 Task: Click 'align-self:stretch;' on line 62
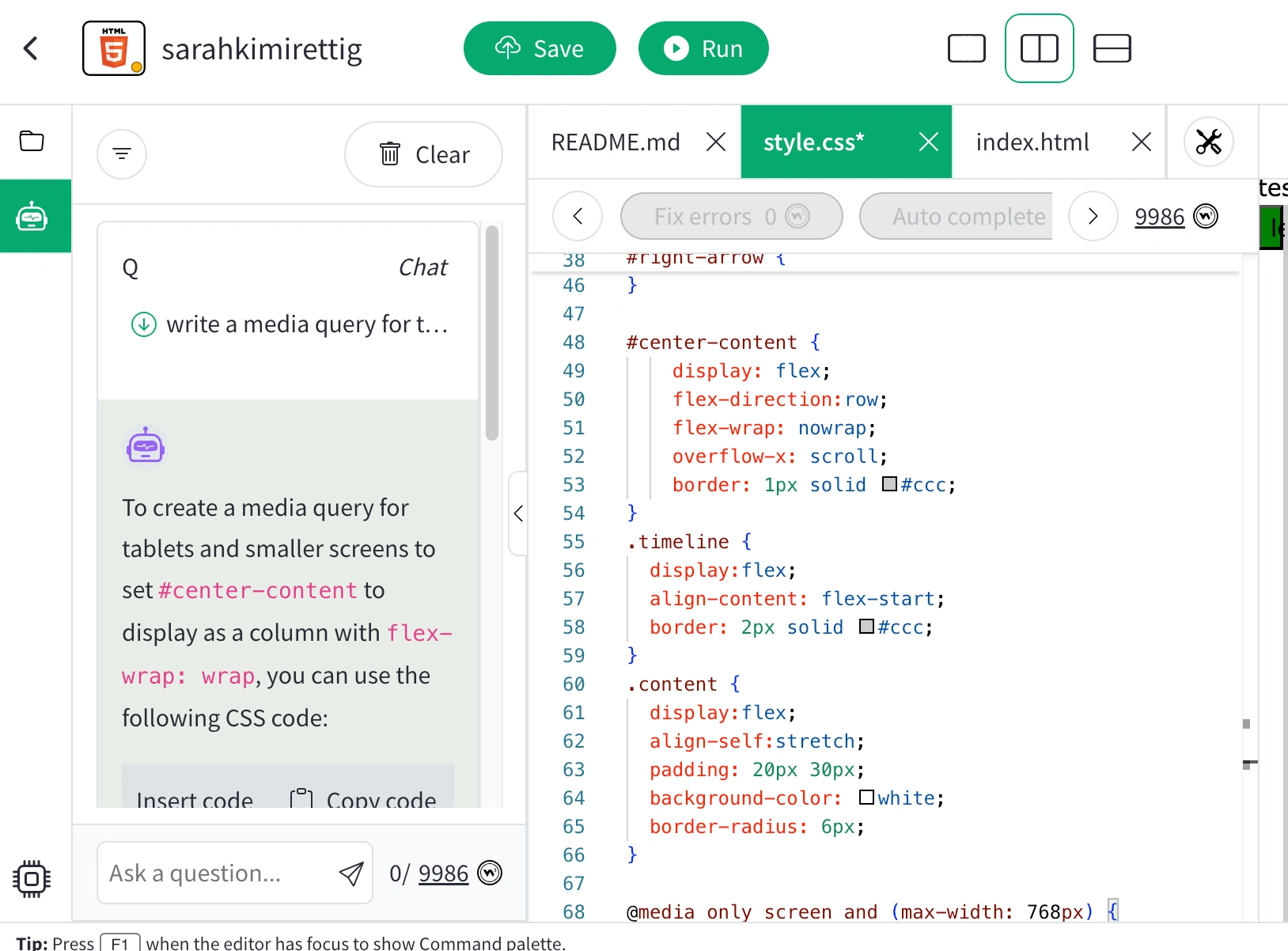(756, 741)
